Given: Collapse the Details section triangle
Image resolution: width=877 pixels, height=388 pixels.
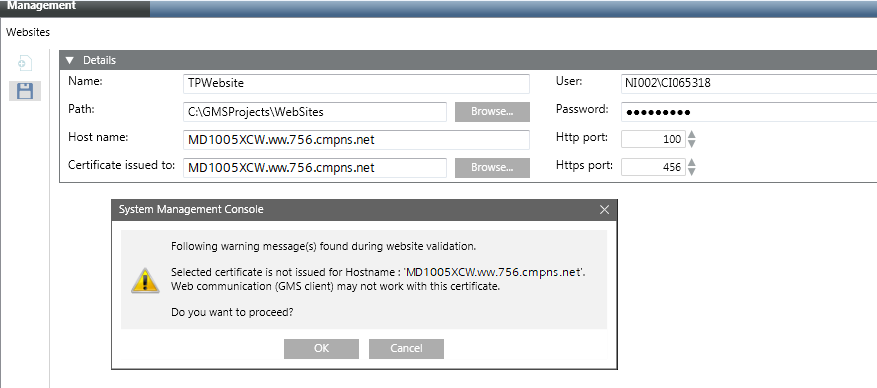Looking at the screenshot, I should [69, 60].
